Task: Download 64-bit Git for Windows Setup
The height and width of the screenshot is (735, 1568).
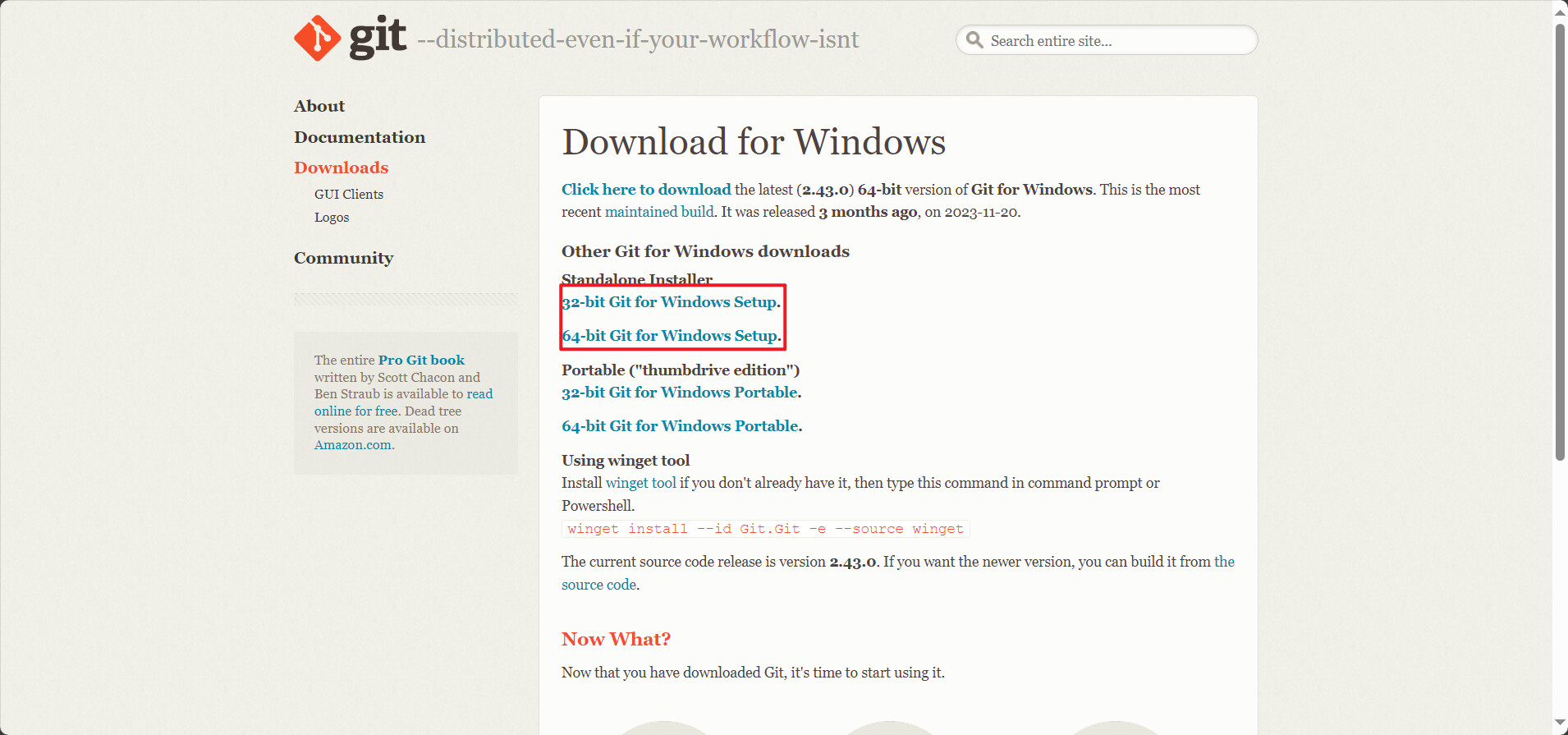Action: point(669,336)
